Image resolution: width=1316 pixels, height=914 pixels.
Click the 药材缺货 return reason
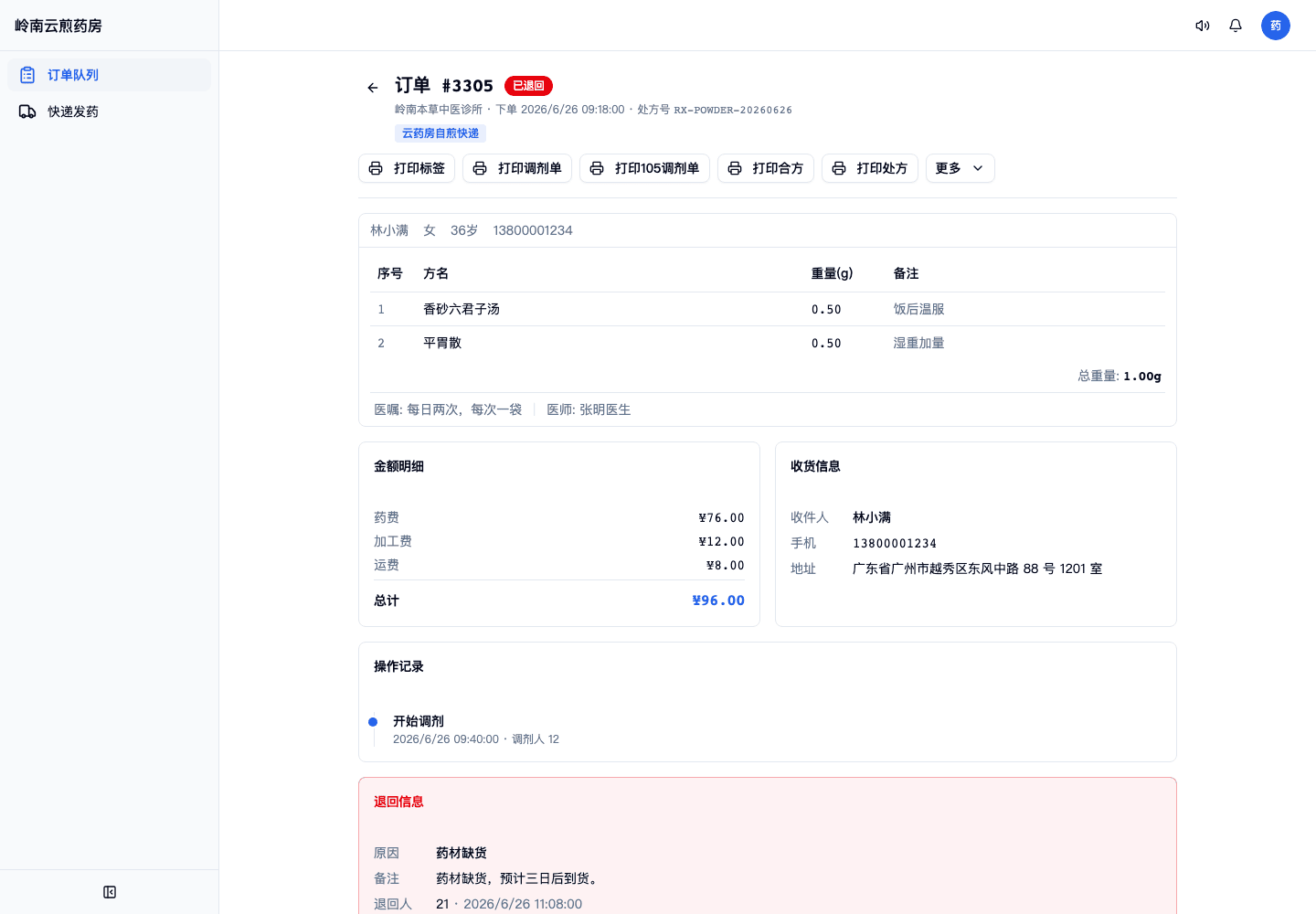click(462, 853)
